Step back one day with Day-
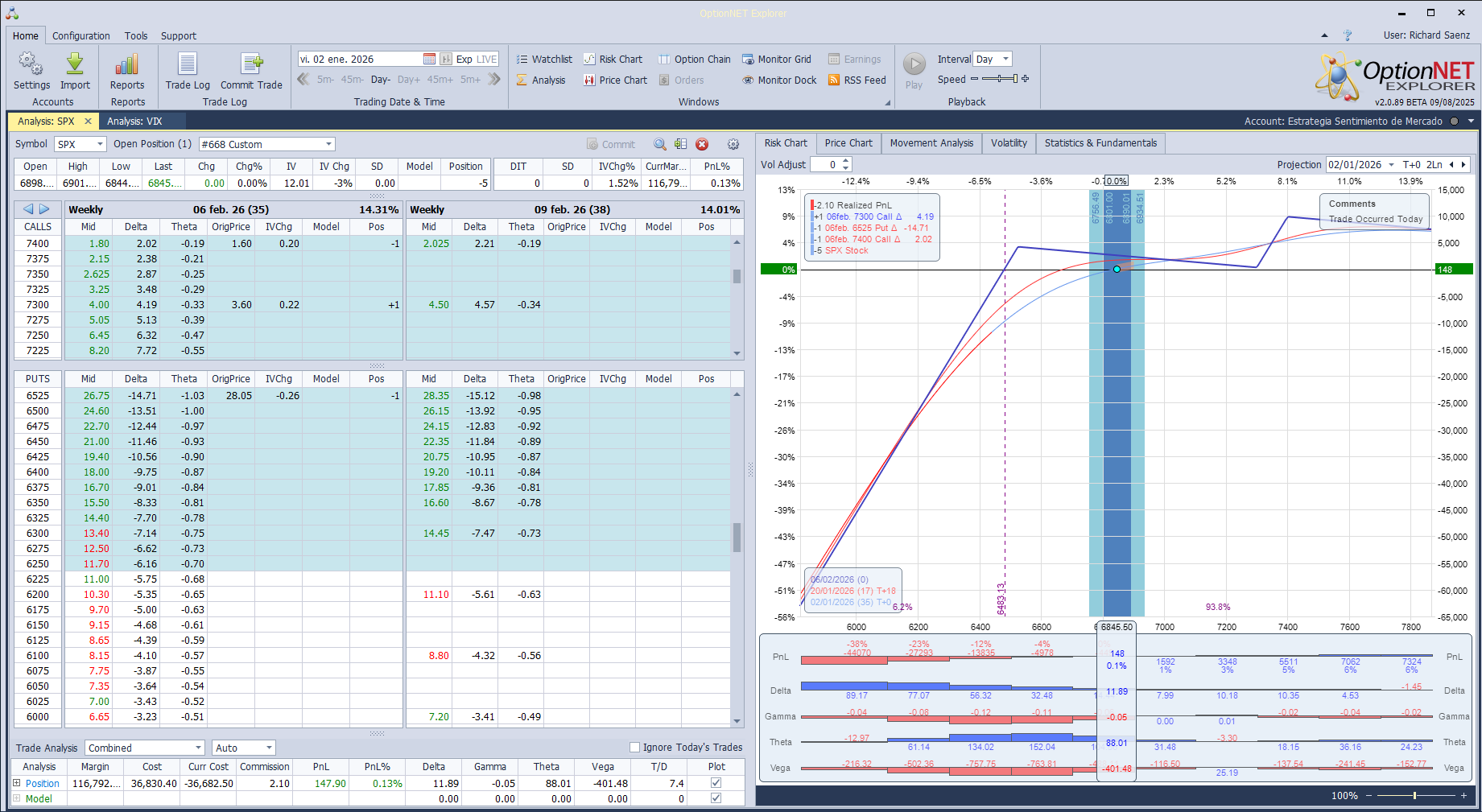The image size is (1482, 812). 381,80
